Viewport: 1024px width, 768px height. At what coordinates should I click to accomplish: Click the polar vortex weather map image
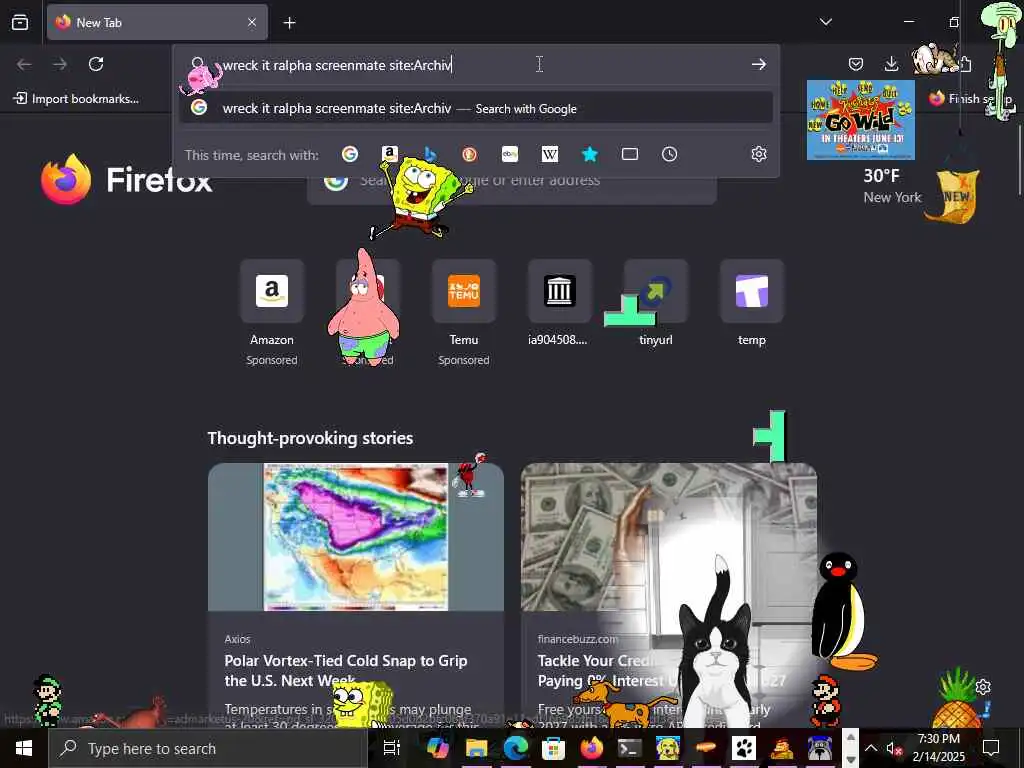(356, 537)
